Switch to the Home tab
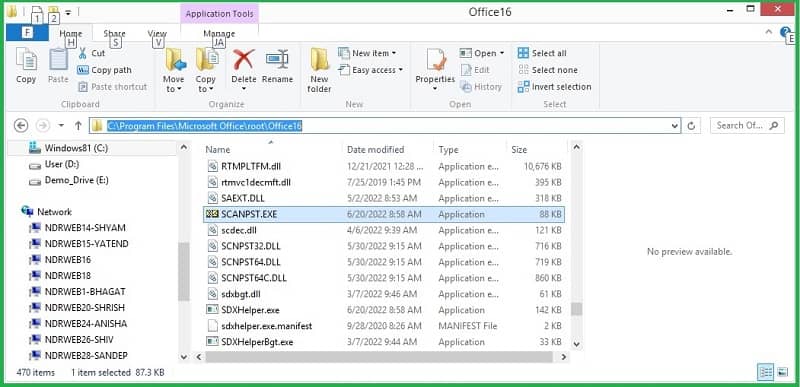The image size is (800, 387). point(70,34)
